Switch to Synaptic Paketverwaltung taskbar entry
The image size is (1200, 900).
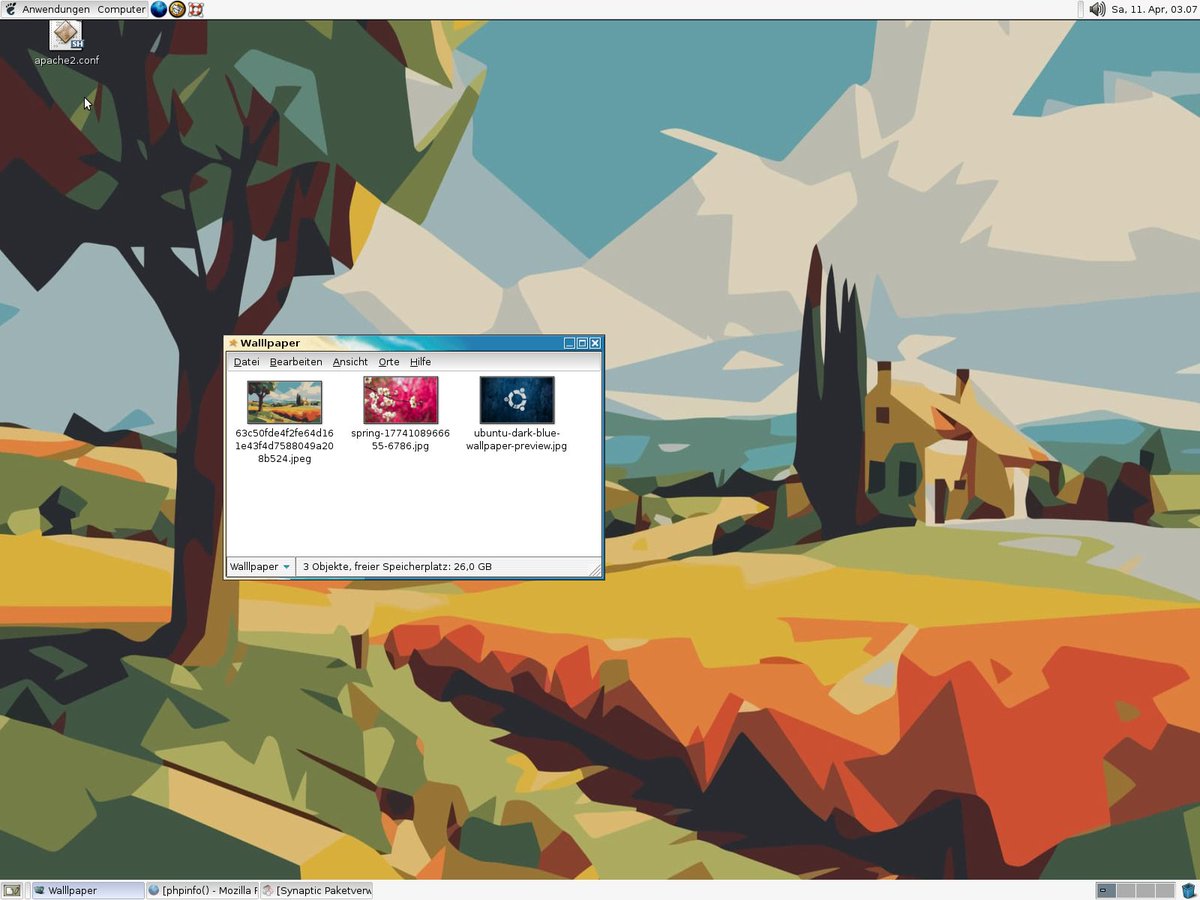tap(316, 890)
